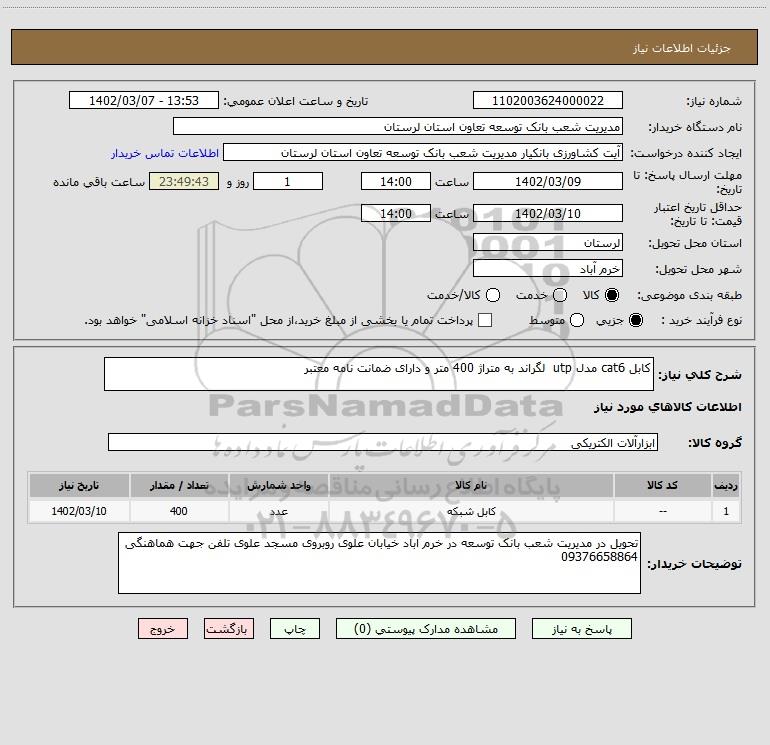The height and width of the screenshot is (745, 770).
Task: Open مشاهده مدارک پیوستی (0) button
Action: (x=418, y=629)
